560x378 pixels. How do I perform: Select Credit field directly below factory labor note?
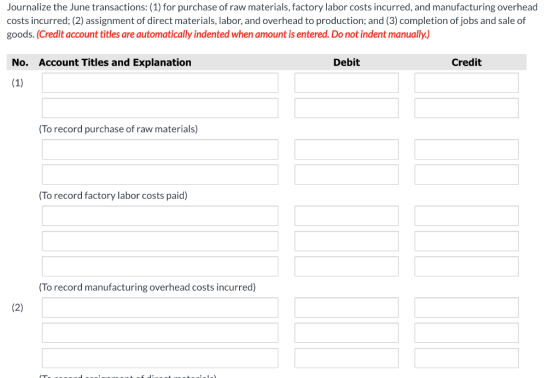pos(466,216)
